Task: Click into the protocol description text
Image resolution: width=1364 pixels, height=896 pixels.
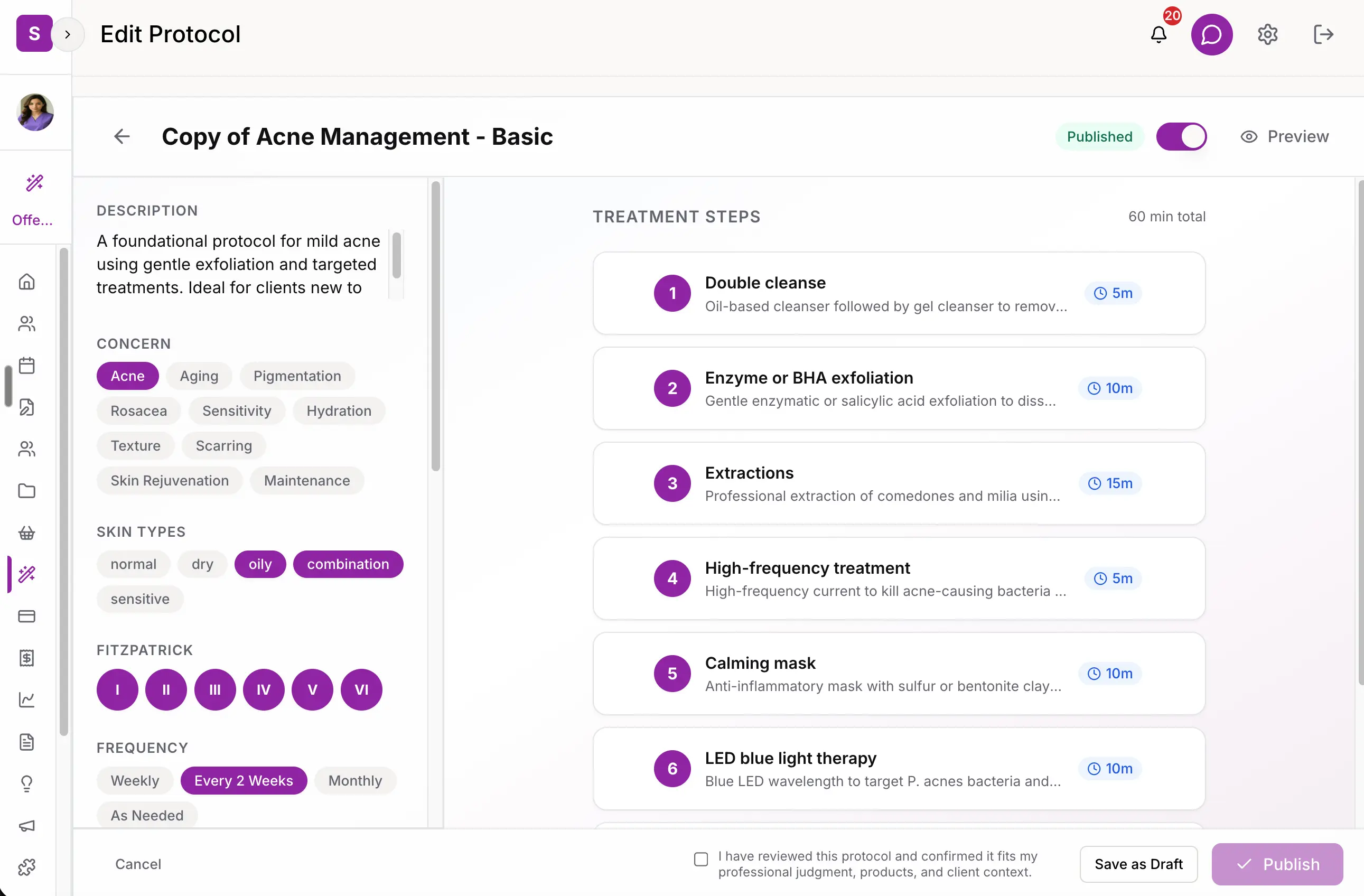Action: 241,264
